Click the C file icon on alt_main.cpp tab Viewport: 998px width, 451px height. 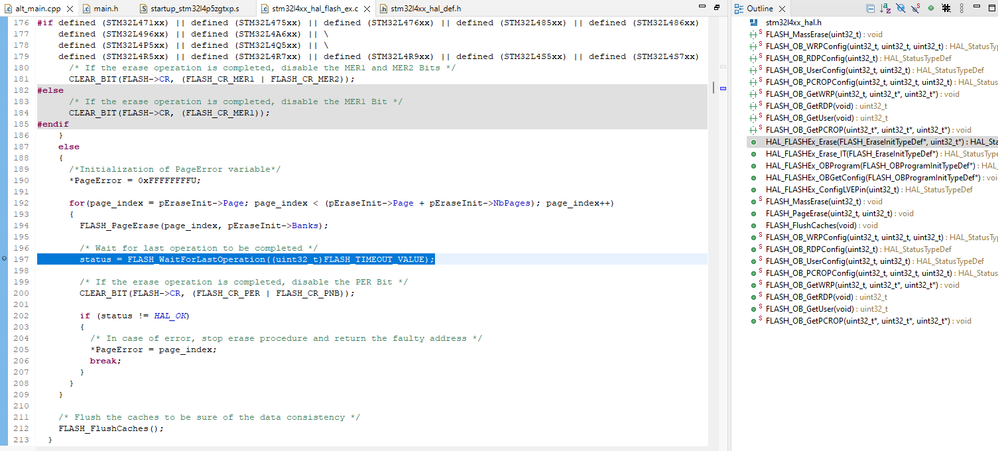(x=8, y=9)
